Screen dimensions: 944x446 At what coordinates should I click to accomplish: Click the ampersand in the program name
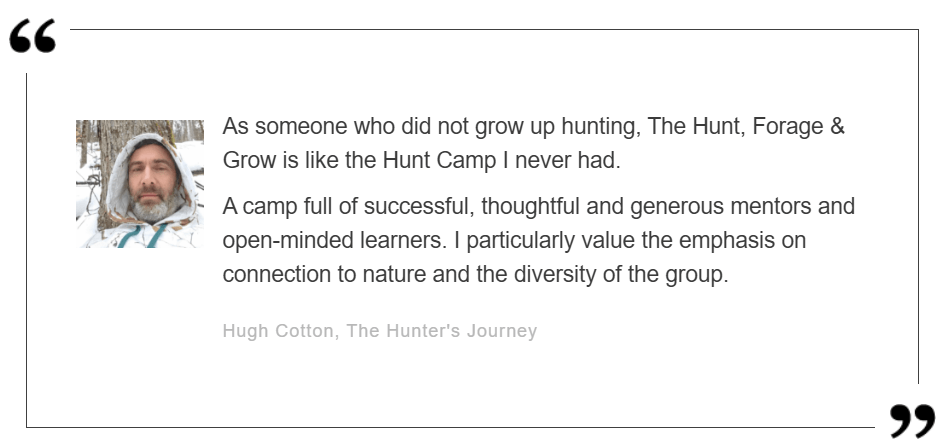(x=837, y=126)
